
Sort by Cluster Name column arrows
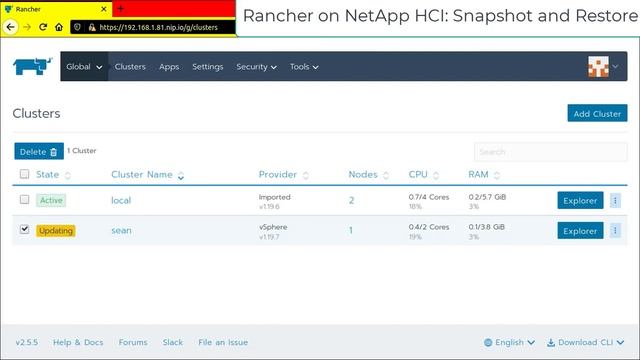pos(181,176)
